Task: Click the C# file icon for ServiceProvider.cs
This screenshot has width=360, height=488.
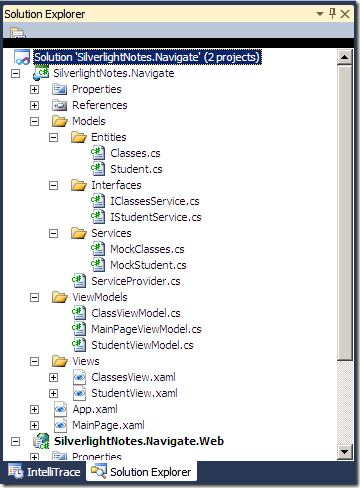Action: 79,281
